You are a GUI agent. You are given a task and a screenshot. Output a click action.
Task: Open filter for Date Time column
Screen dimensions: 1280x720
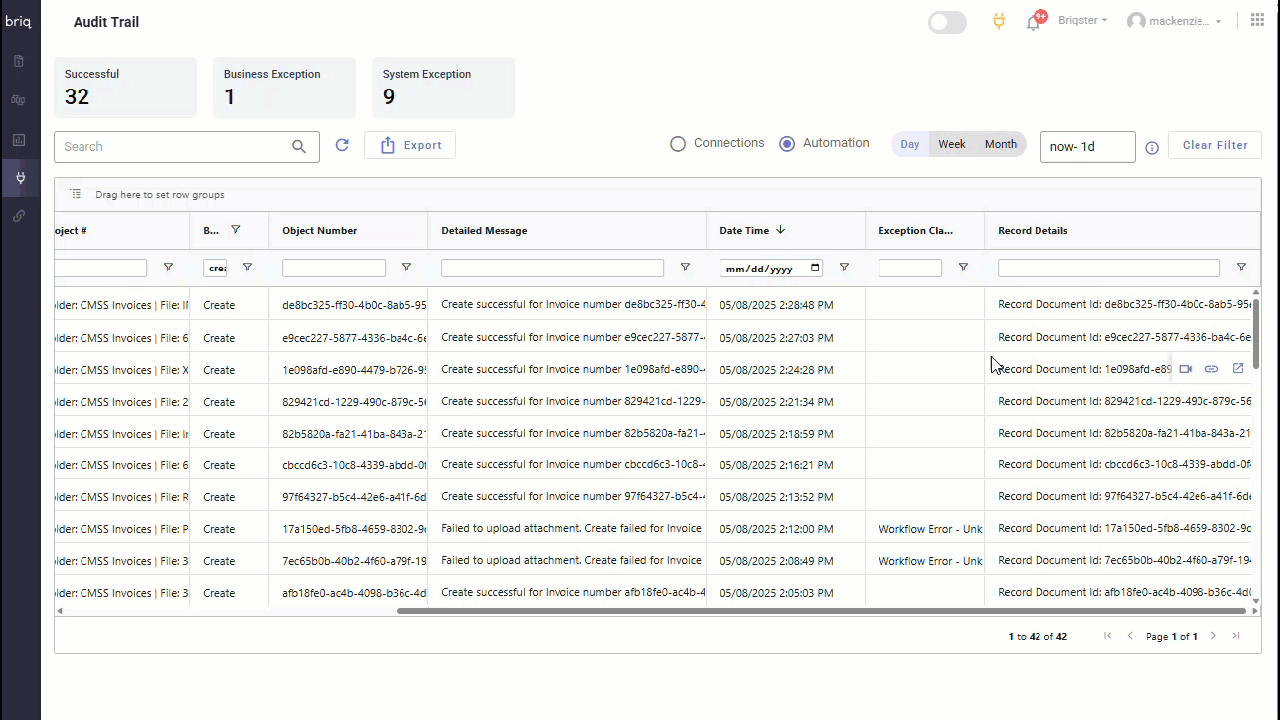(844, 268)
